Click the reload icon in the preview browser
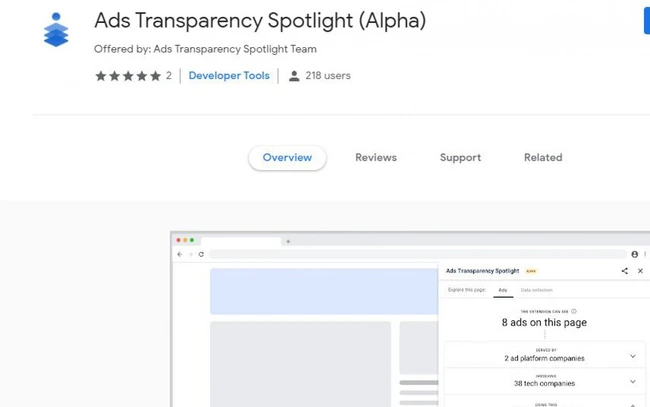The height and width of the screenshot is (407, 650). pos(201,254)
